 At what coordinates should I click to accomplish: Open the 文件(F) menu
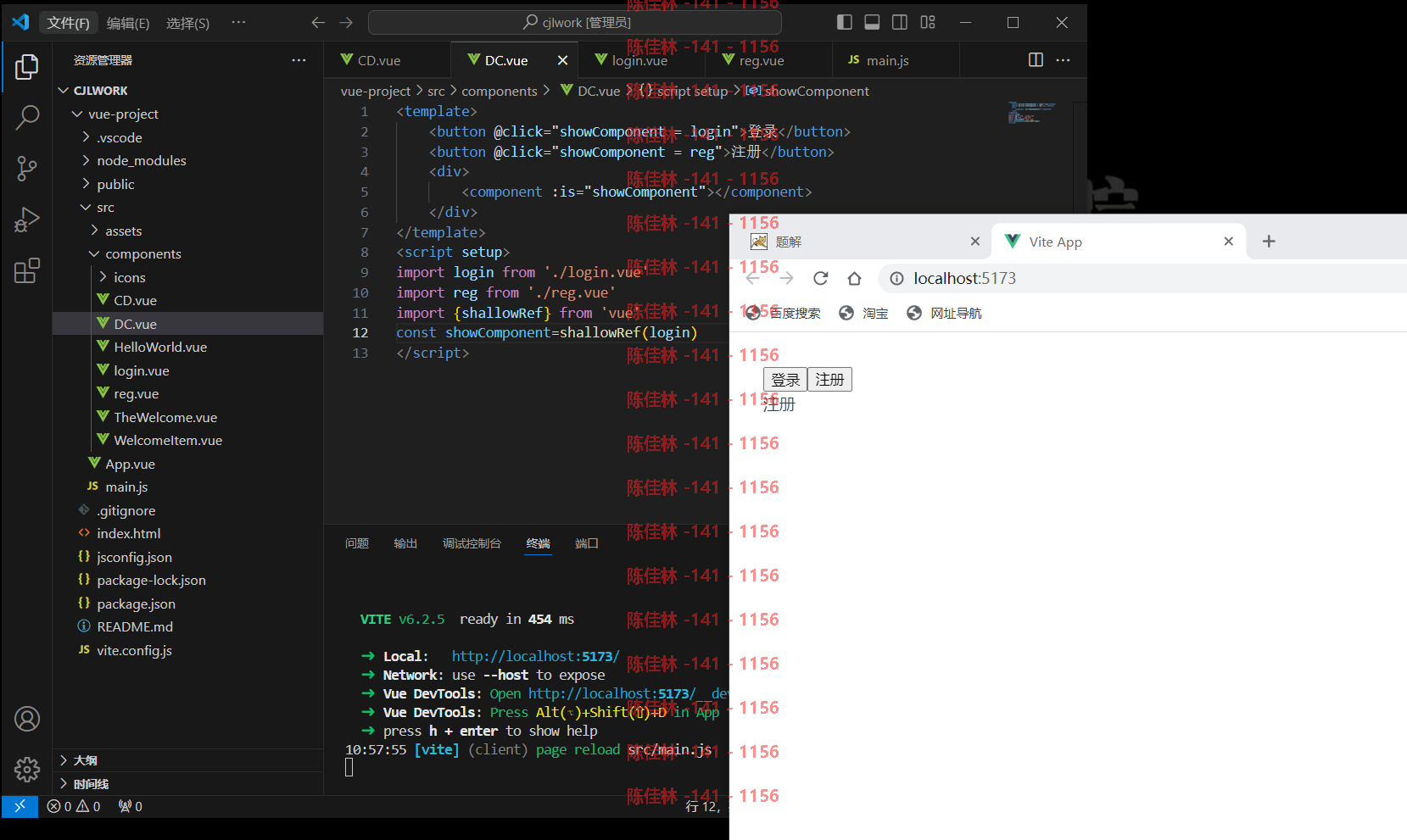(x=69, y=23)
